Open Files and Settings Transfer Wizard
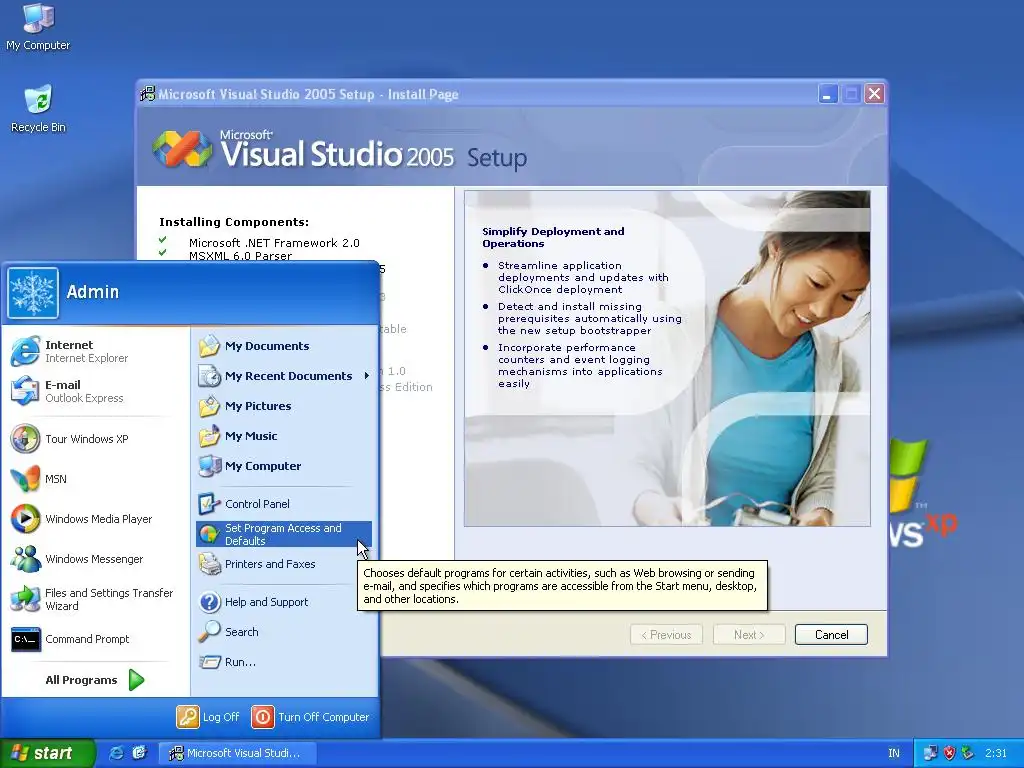This screenshot has height=768, width=1024. click(x=95, y=599)
